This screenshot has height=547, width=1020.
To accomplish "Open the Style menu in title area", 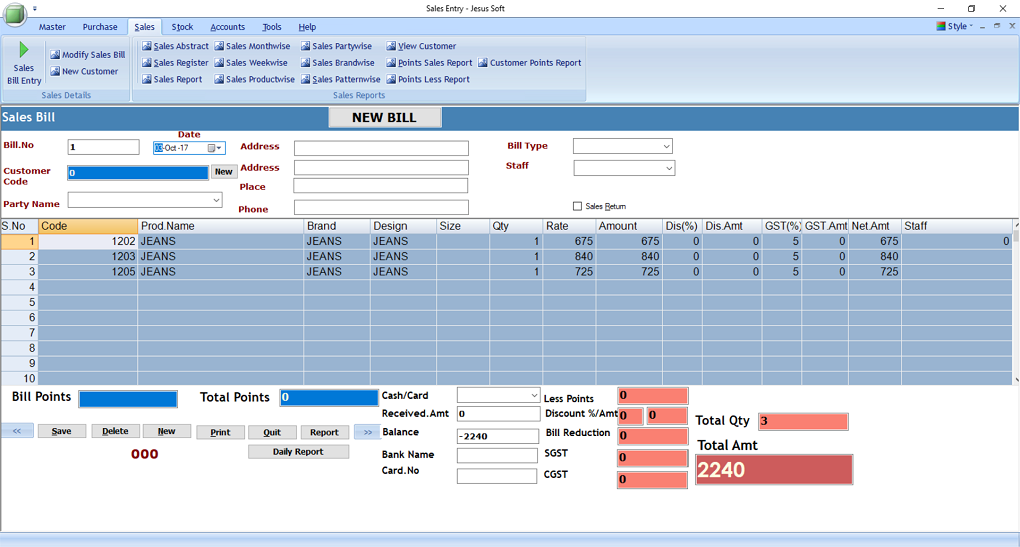I will pos(957,26).
